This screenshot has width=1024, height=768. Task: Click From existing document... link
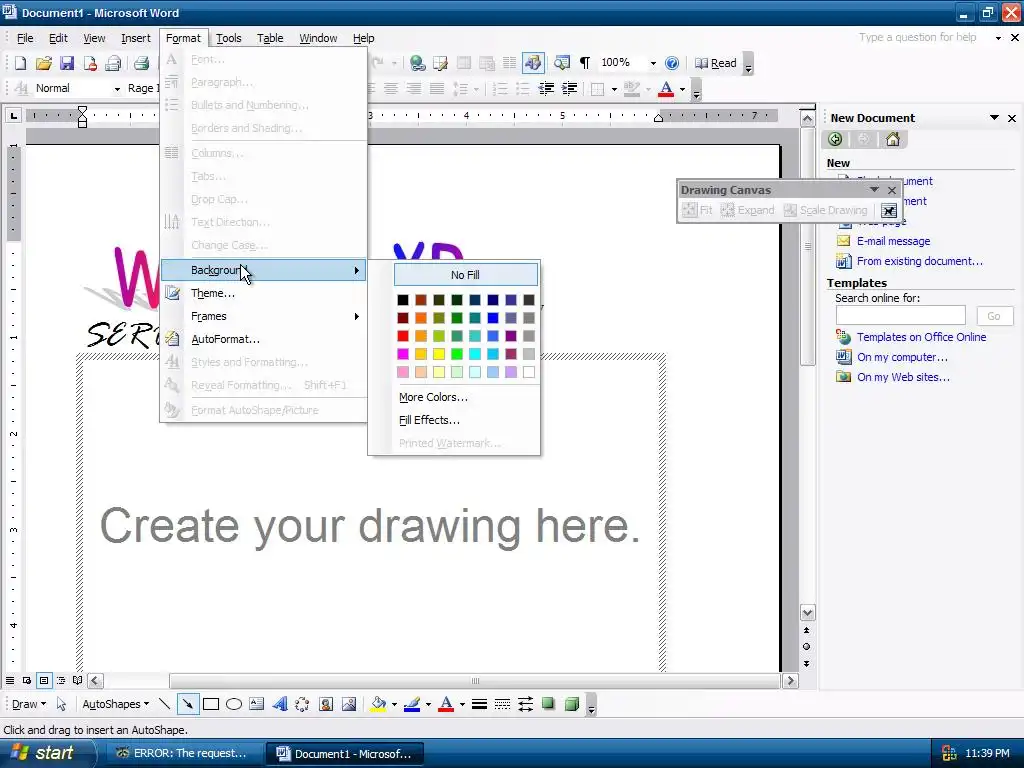click(920, 261)
